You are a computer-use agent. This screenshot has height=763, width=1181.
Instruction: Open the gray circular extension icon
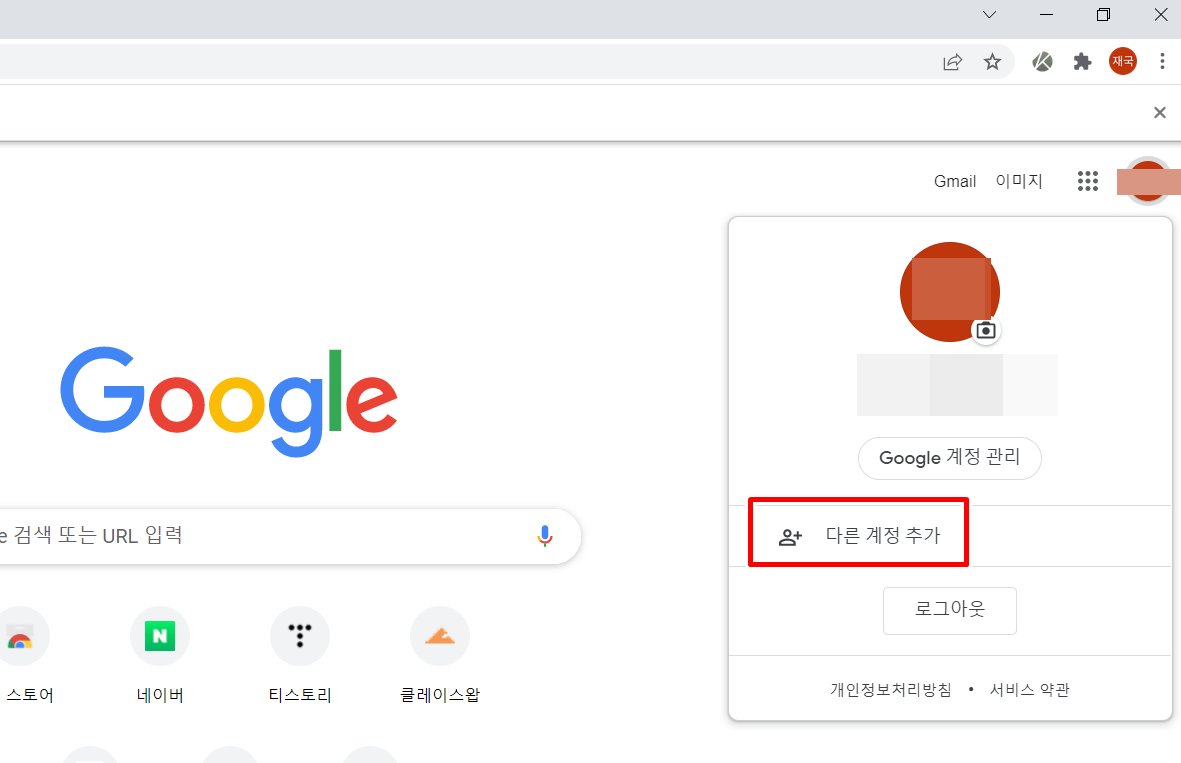coord(1042,62)
